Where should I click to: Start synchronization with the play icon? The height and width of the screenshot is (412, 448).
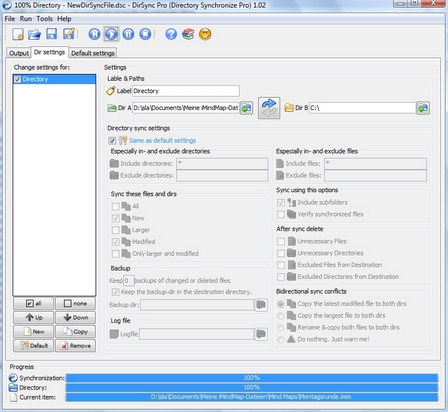click(111, 34)
